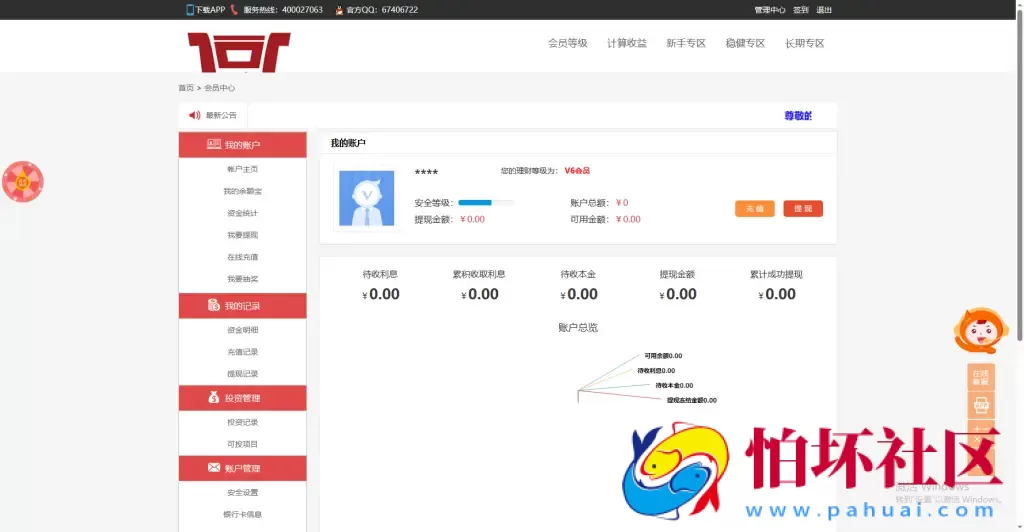Click the 待收利息0.00 chart label
This screenshot has height=532, width=1024.
656,371
